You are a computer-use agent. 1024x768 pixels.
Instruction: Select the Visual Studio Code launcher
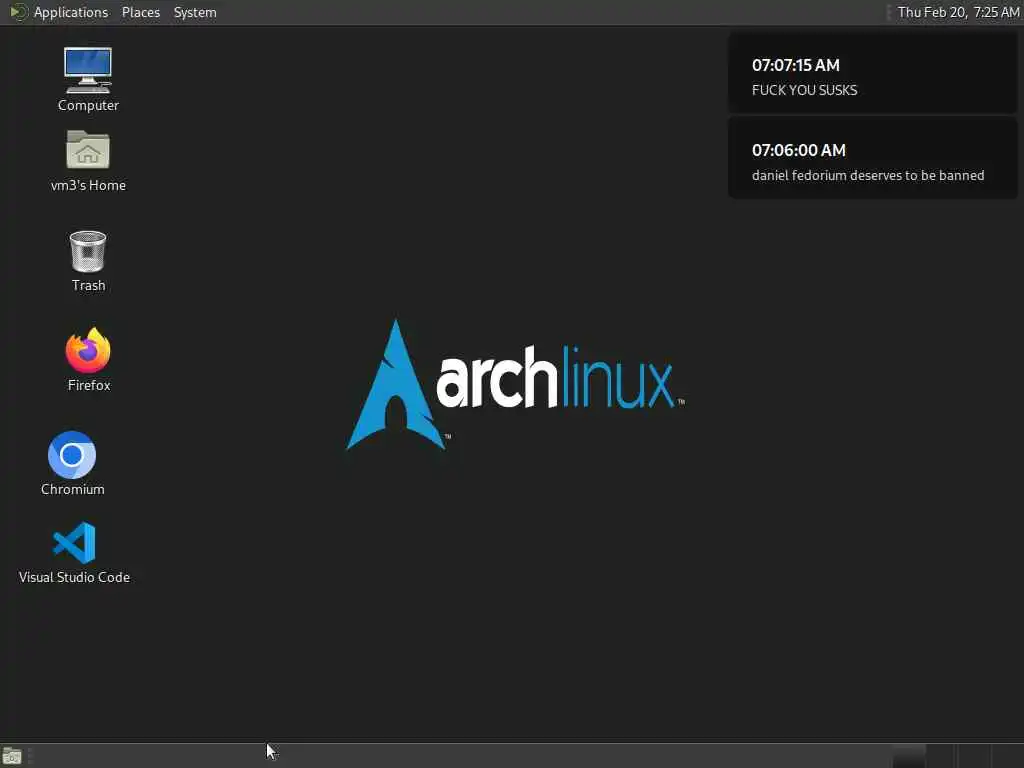[x=74, y=552]
